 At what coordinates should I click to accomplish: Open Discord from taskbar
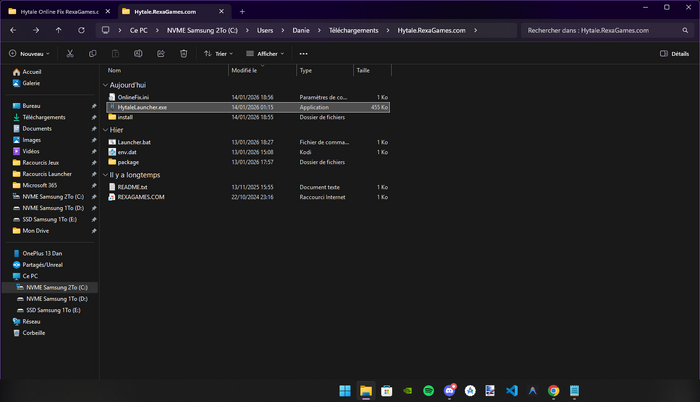450,391
